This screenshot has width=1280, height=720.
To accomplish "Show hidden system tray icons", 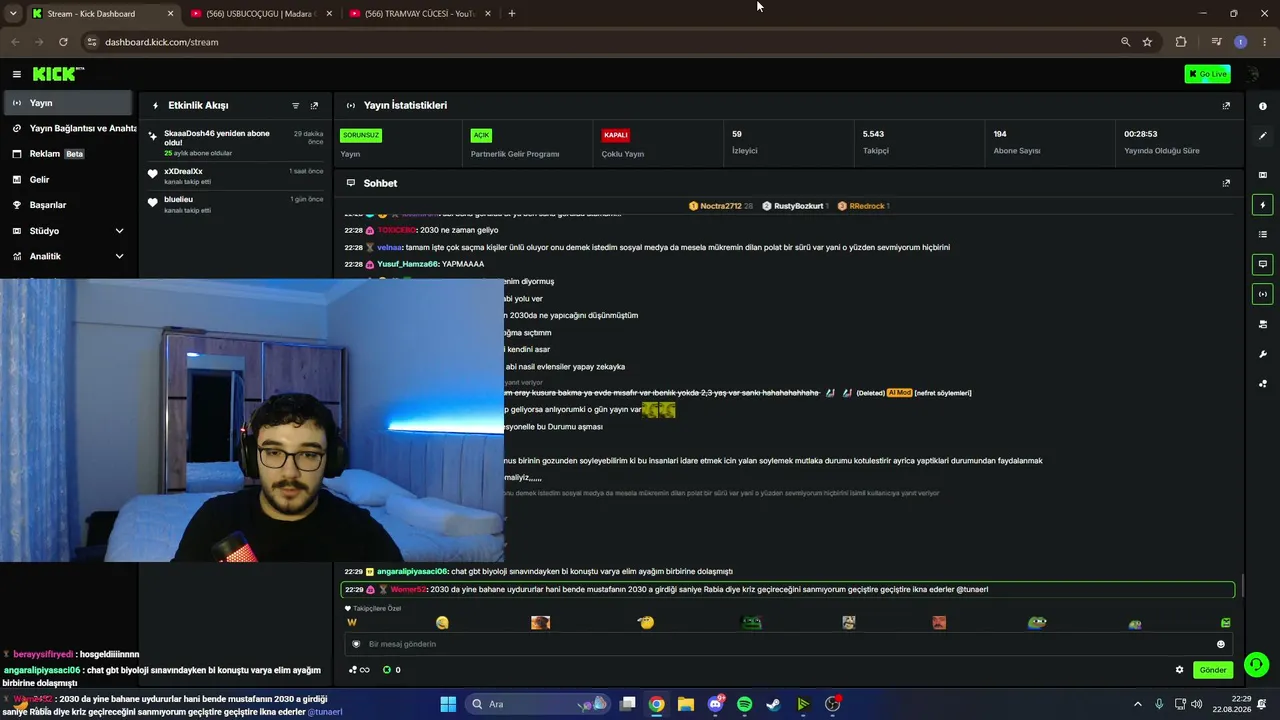I will click(1137, 704).
